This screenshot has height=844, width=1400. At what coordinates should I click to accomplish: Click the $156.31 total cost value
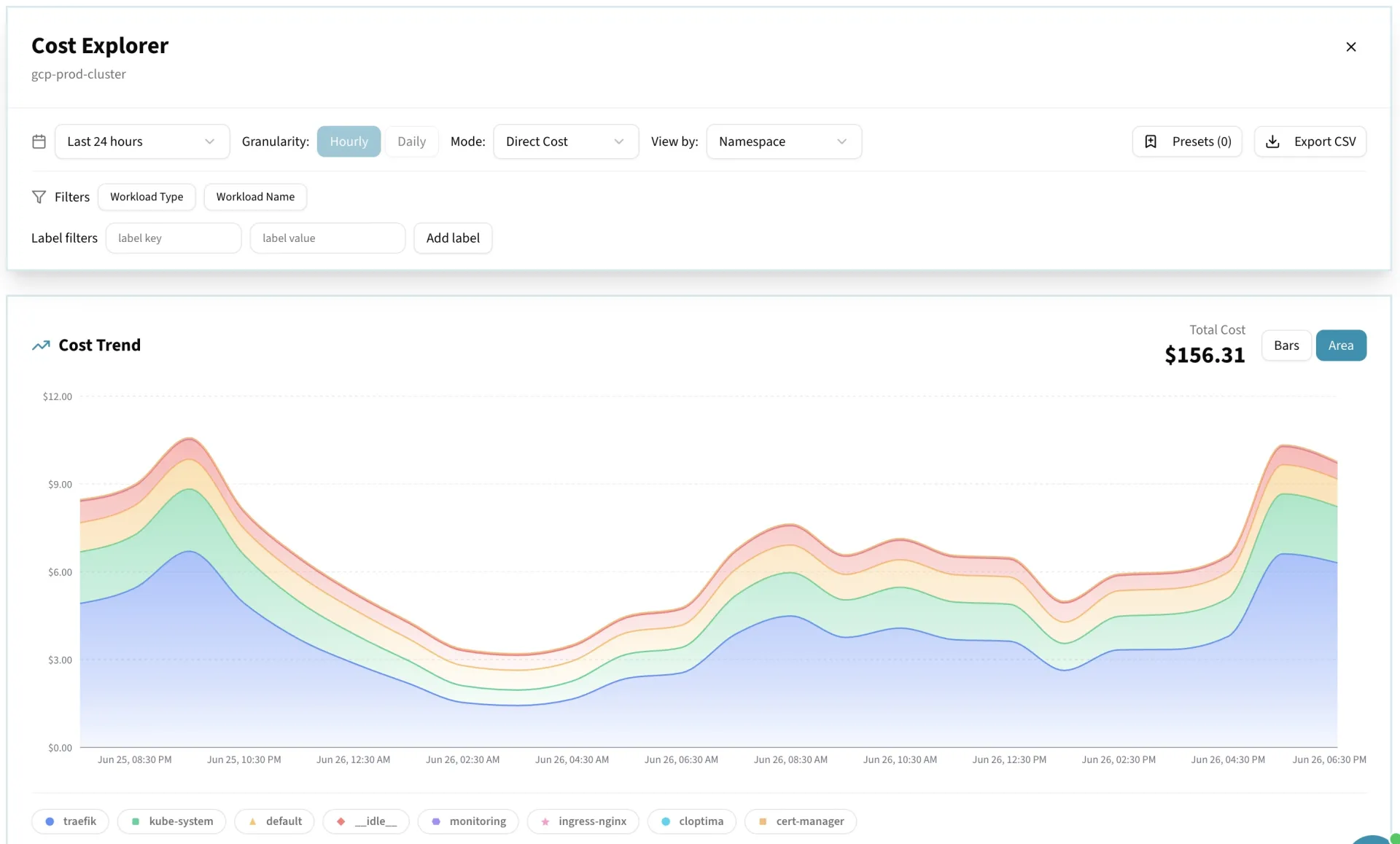pyautogui.click(x=1205, y=355)
